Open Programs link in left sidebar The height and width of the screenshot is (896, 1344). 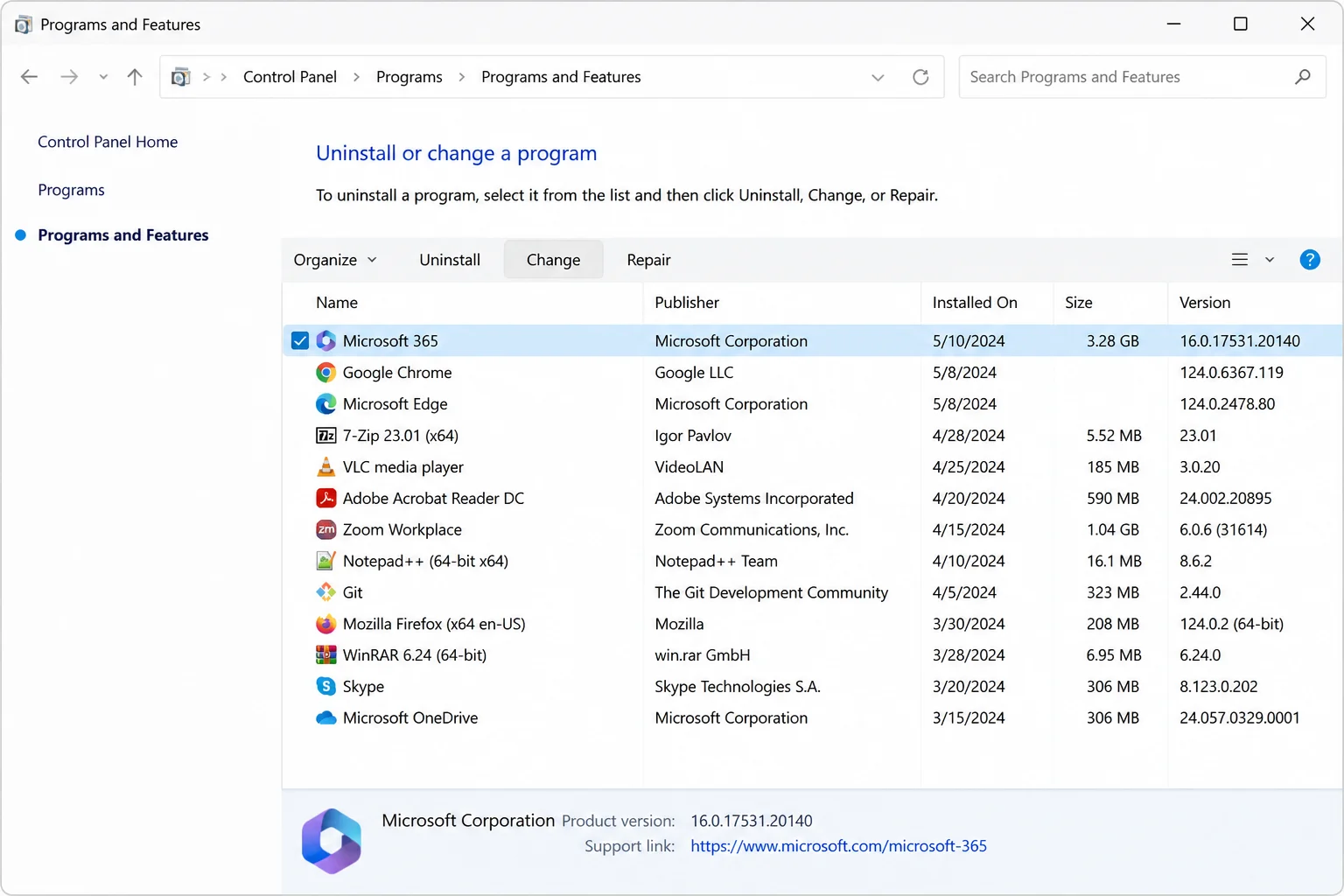click(71, 190)
